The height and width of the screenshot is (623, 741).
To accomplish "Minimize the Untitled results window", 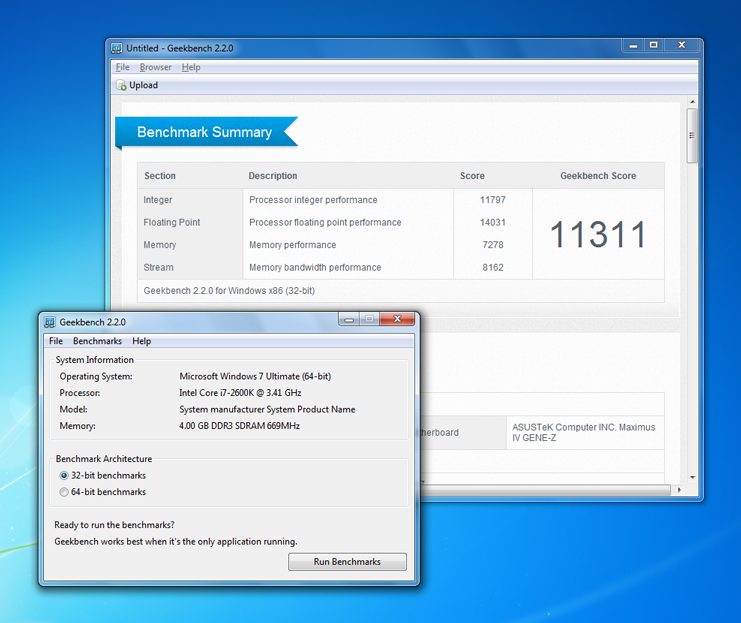I will click(x=631, y=45).
